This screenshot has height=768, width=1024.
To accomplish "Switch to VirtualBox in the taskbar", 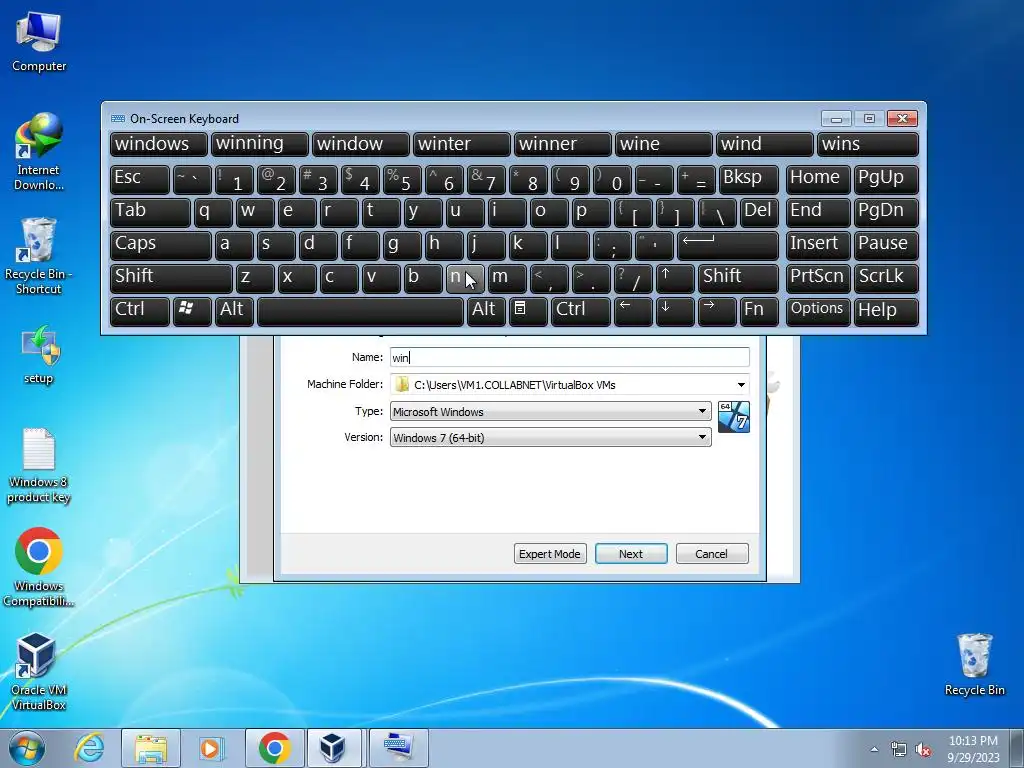I will (x=332, y=748).
